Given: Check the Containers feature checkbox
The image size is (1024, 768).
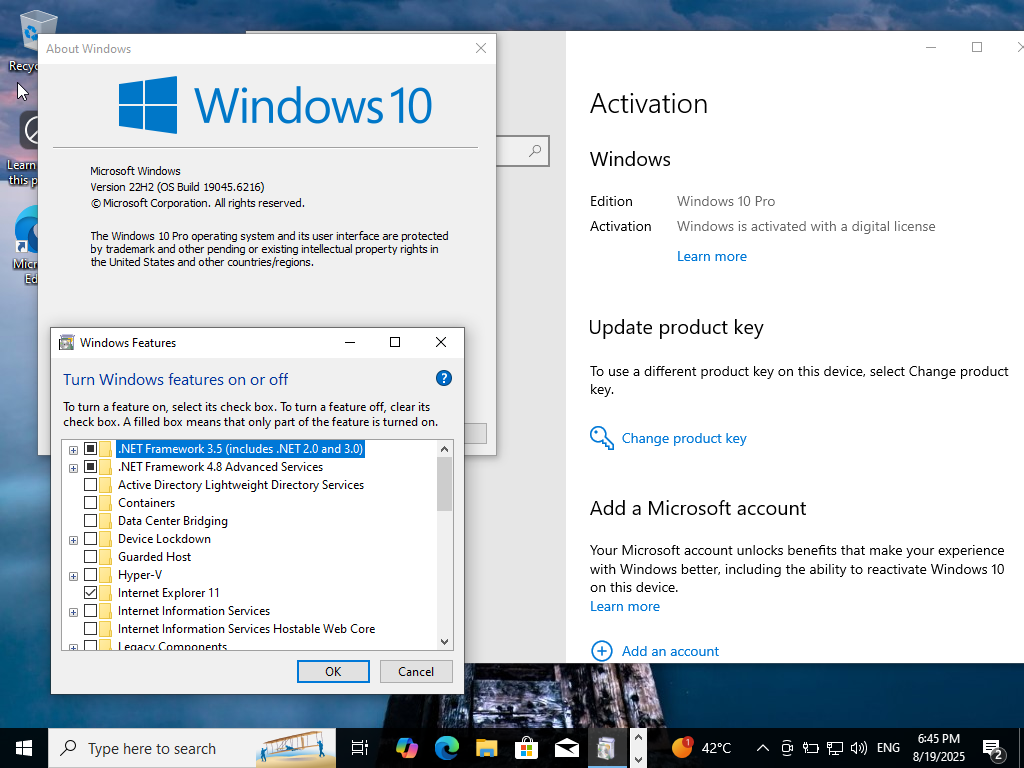Looking at the screenshot, I should point(90,503).
